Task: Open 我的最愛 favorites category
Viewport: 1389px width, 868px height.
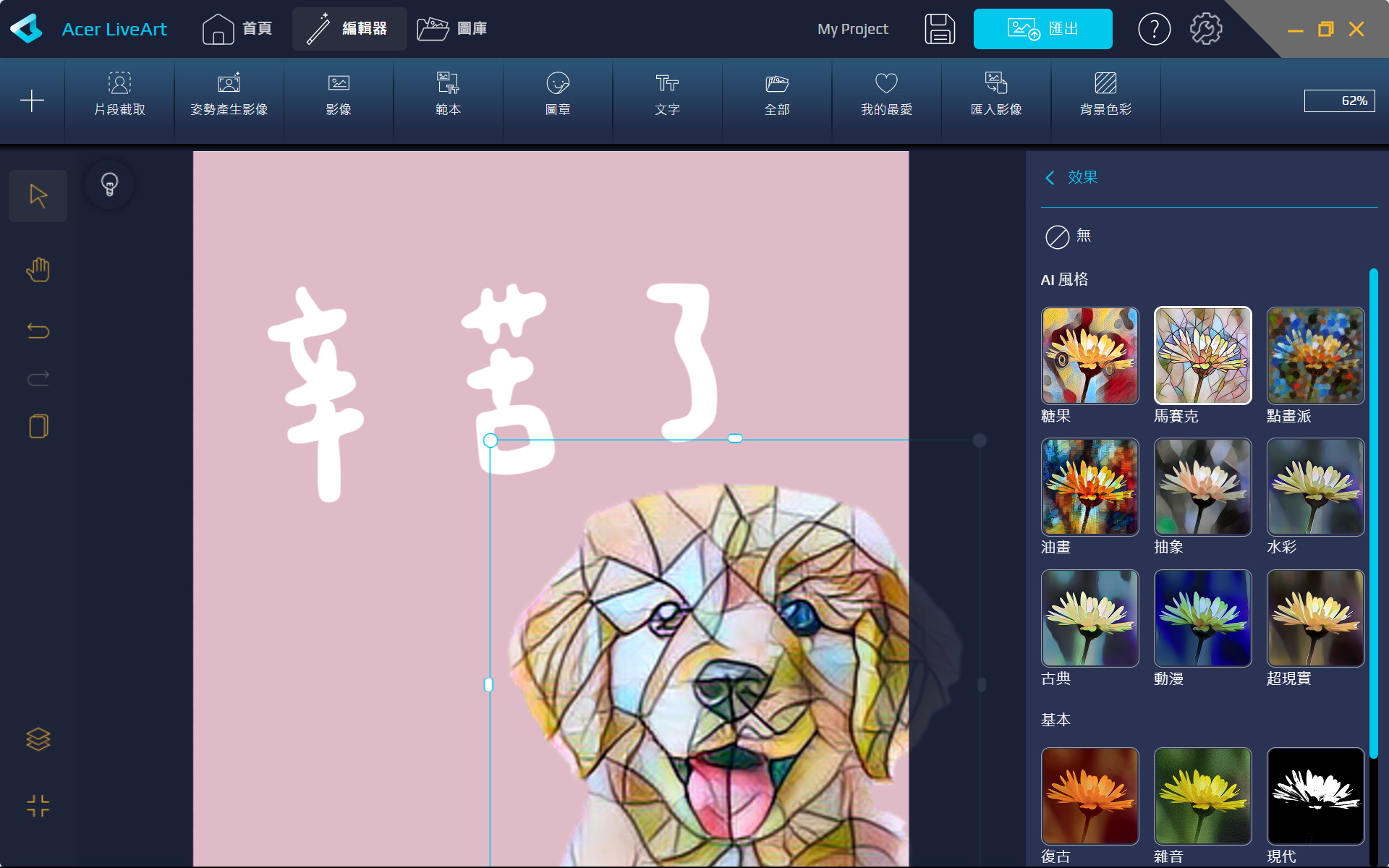Action: click(x=886, y=94)
